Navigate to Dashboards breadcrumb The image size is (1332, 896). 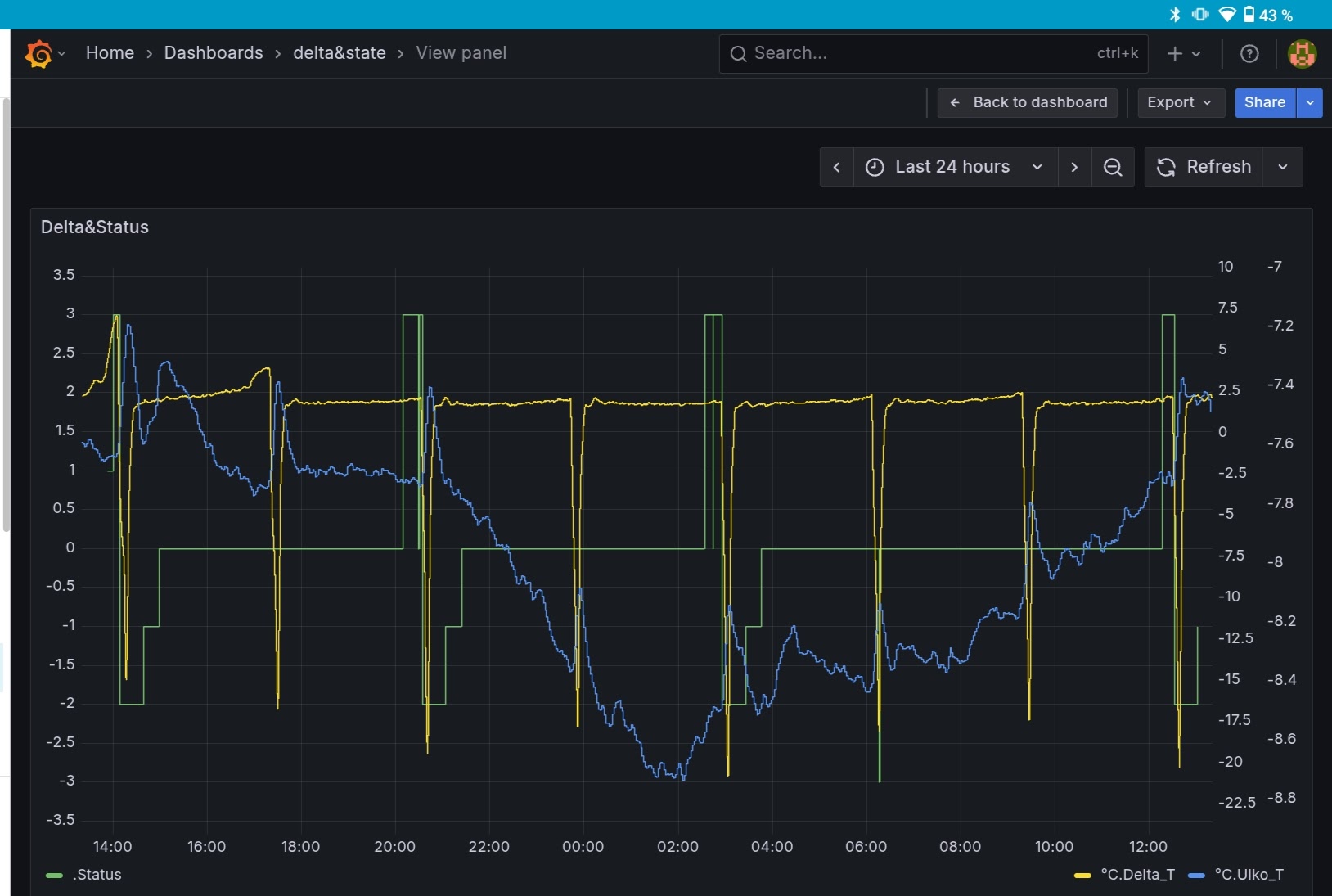click(x=214, y=53)
